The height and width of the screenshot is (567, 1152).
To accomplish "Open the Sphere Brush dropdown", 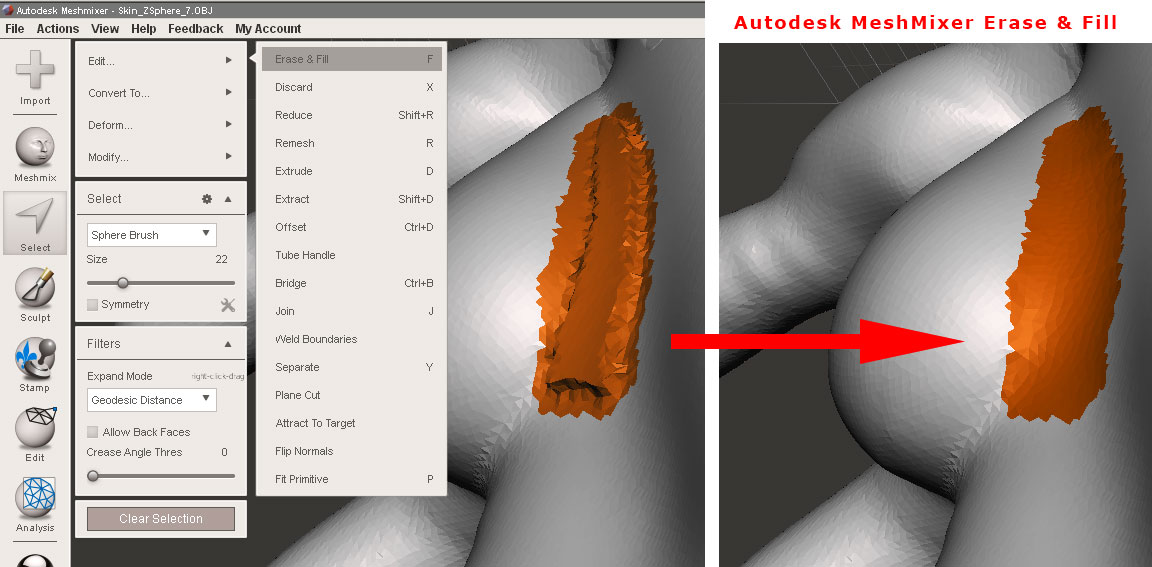I will (152, 235).
